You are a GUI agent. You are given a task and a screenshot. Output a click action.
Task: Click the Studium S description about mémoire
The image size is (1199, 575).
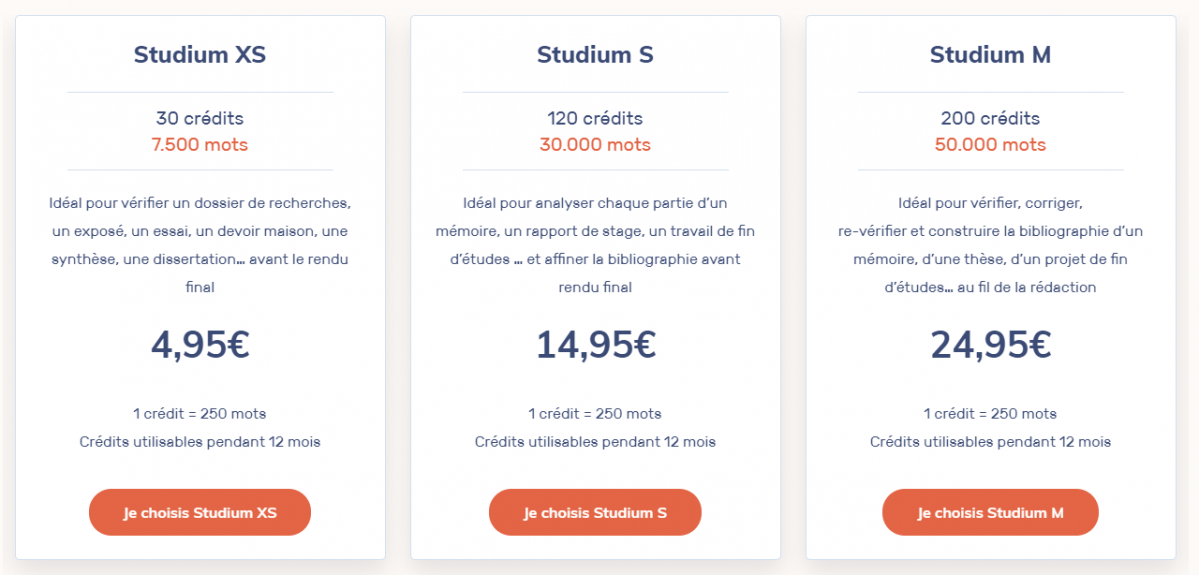point(595,245)
